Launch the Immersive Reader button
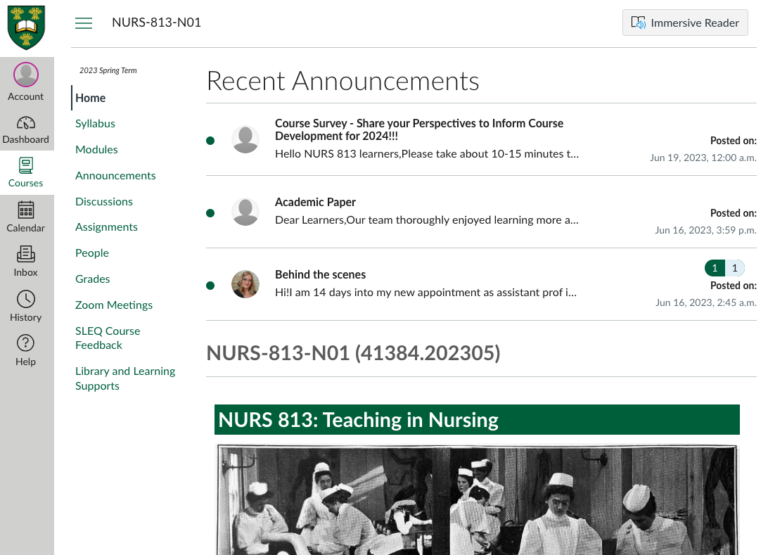The width and height of the screenshot is (768, 555). click(685, 23)
